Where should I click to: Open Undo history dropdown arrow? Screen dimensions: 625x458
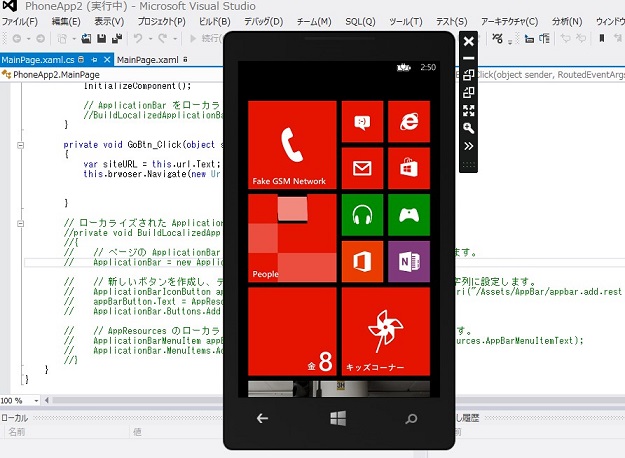tap(150, 39)
